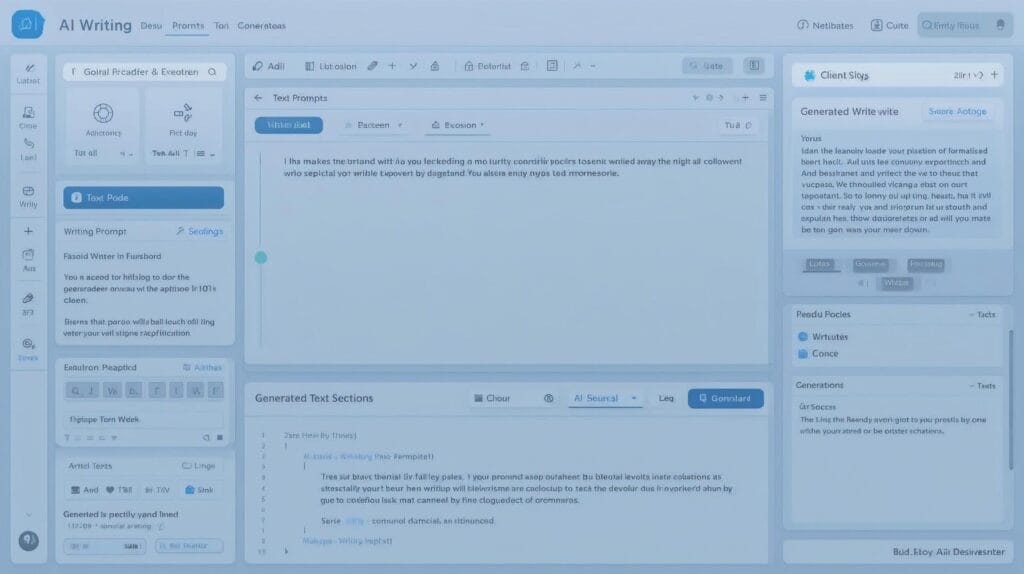Click the Netibates icon in header
Viewport: 1024px width, 574px height.
pyautogui.click(x=803, y=25)
